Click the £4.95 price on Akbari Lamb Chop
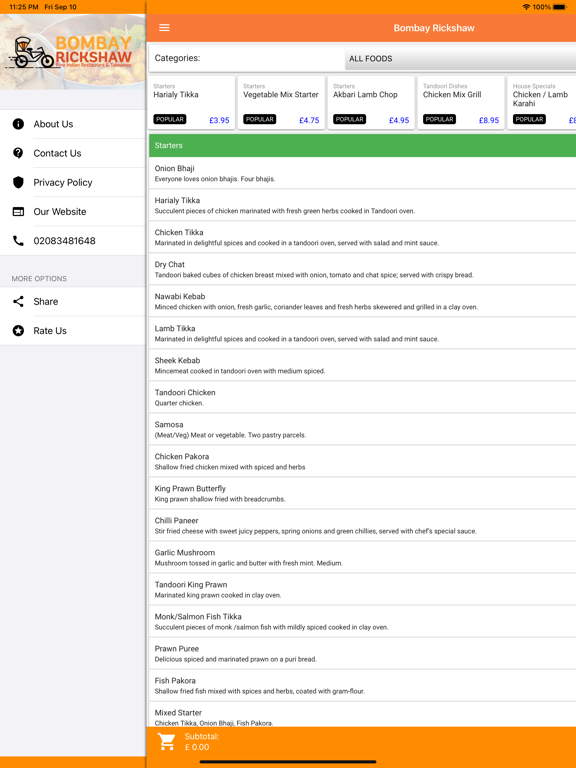The width and height of the screenshot is (576, 768). coord(399,120)
